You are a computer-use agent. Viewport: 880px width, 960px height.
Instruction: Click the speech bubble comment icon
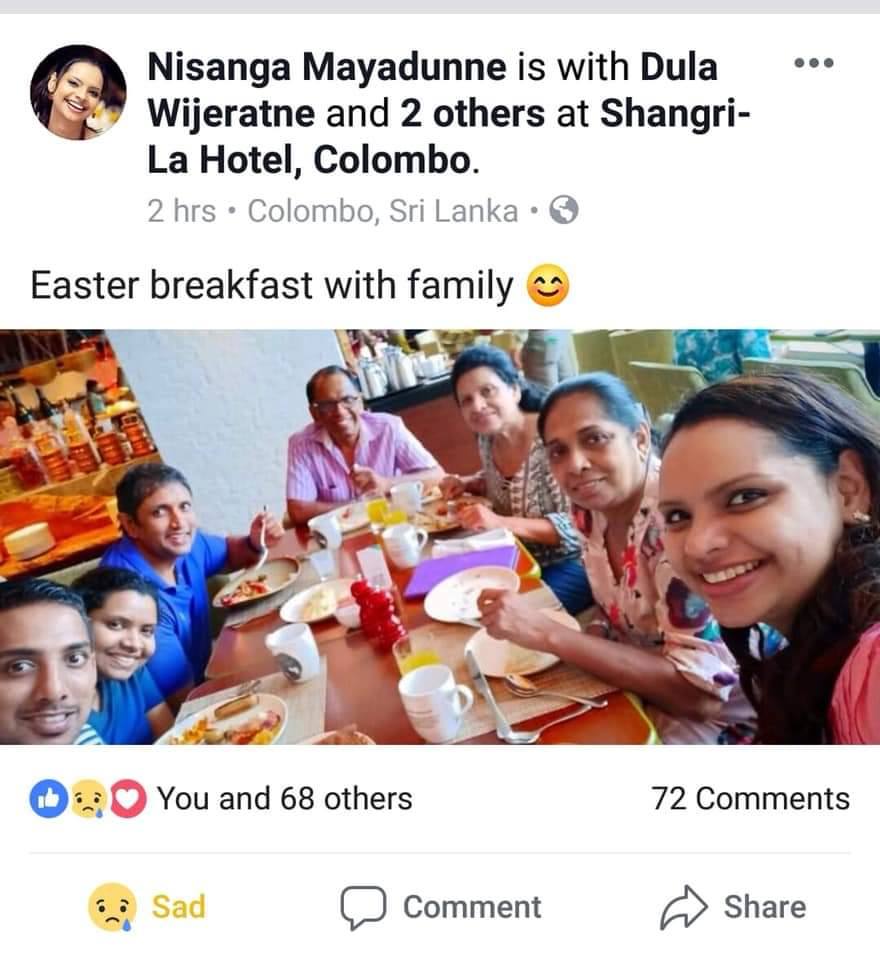363,907
